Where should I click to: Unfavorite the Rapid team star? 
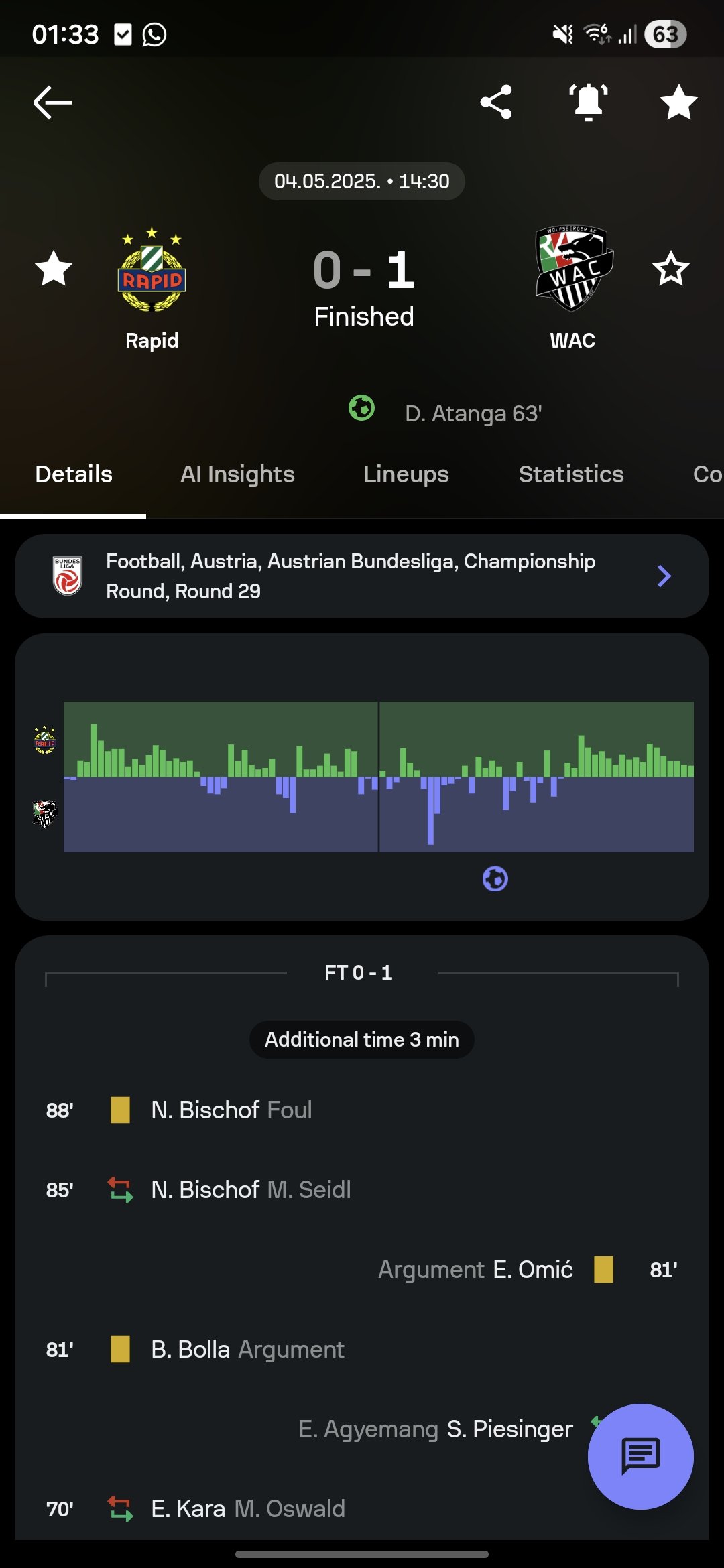[x=54, y=269]
